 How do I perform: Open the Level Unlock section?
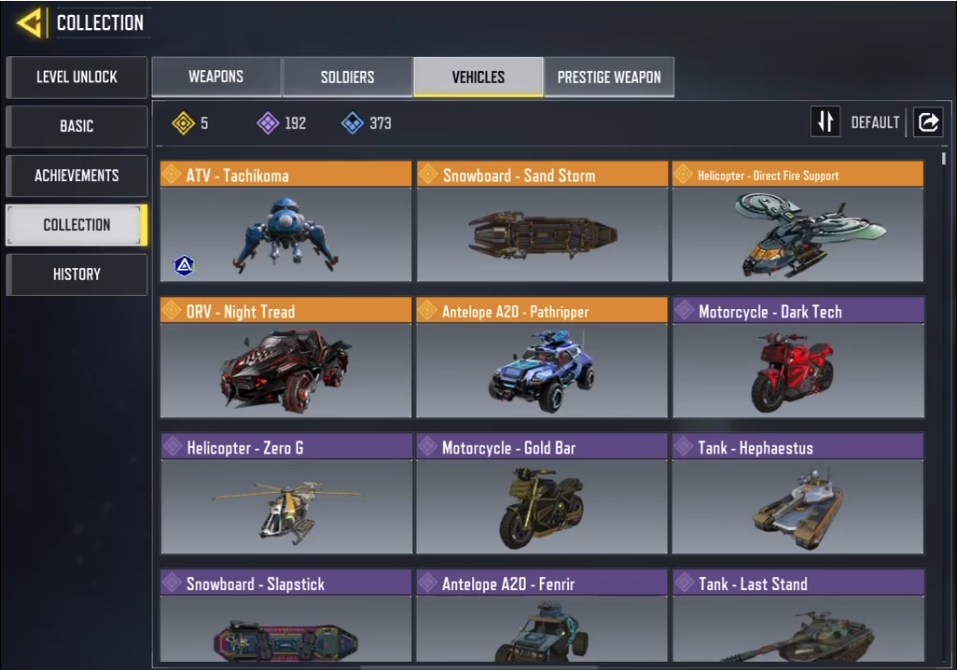77,77
